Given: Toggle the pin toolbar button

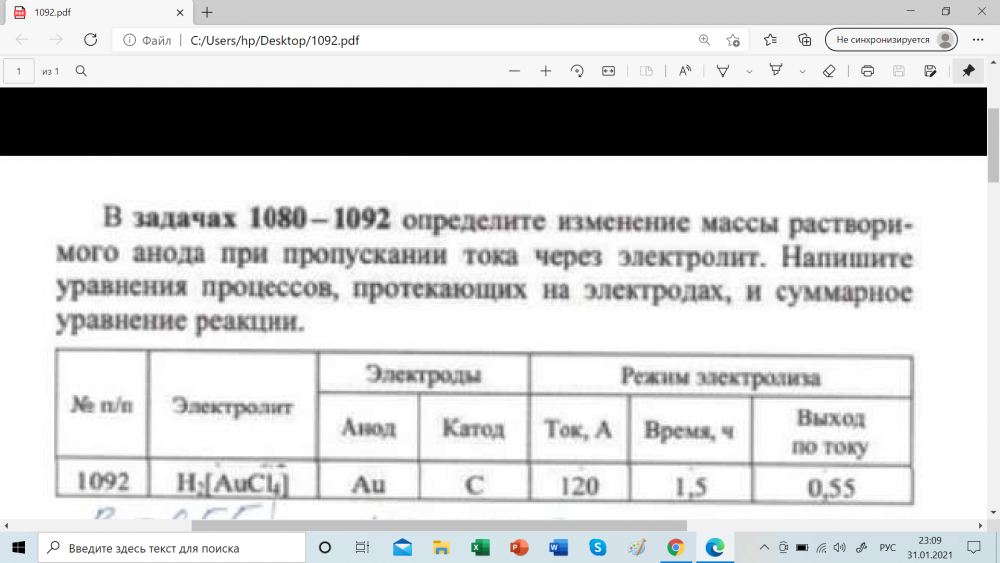Looking at the screenshot, I should pyautogui.click(x=967, y=71).
